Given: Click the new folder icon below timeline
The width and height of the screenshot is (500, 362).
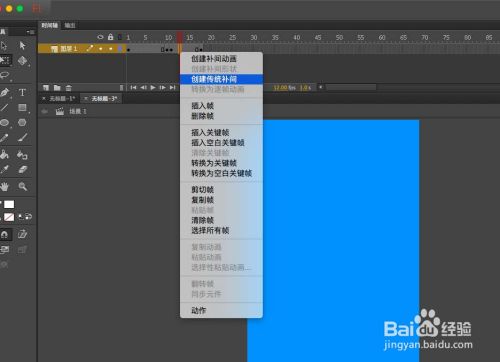Looking at the screenshot, I should tap(57, 88).
